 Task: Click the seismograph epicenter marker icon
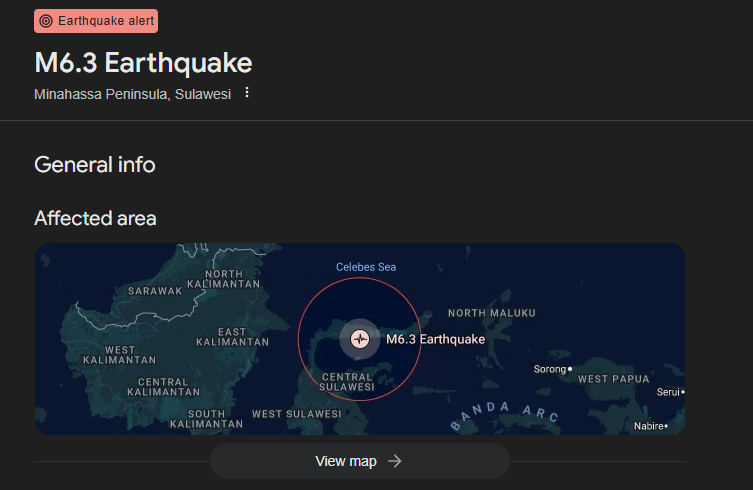[x=360, y=339]
